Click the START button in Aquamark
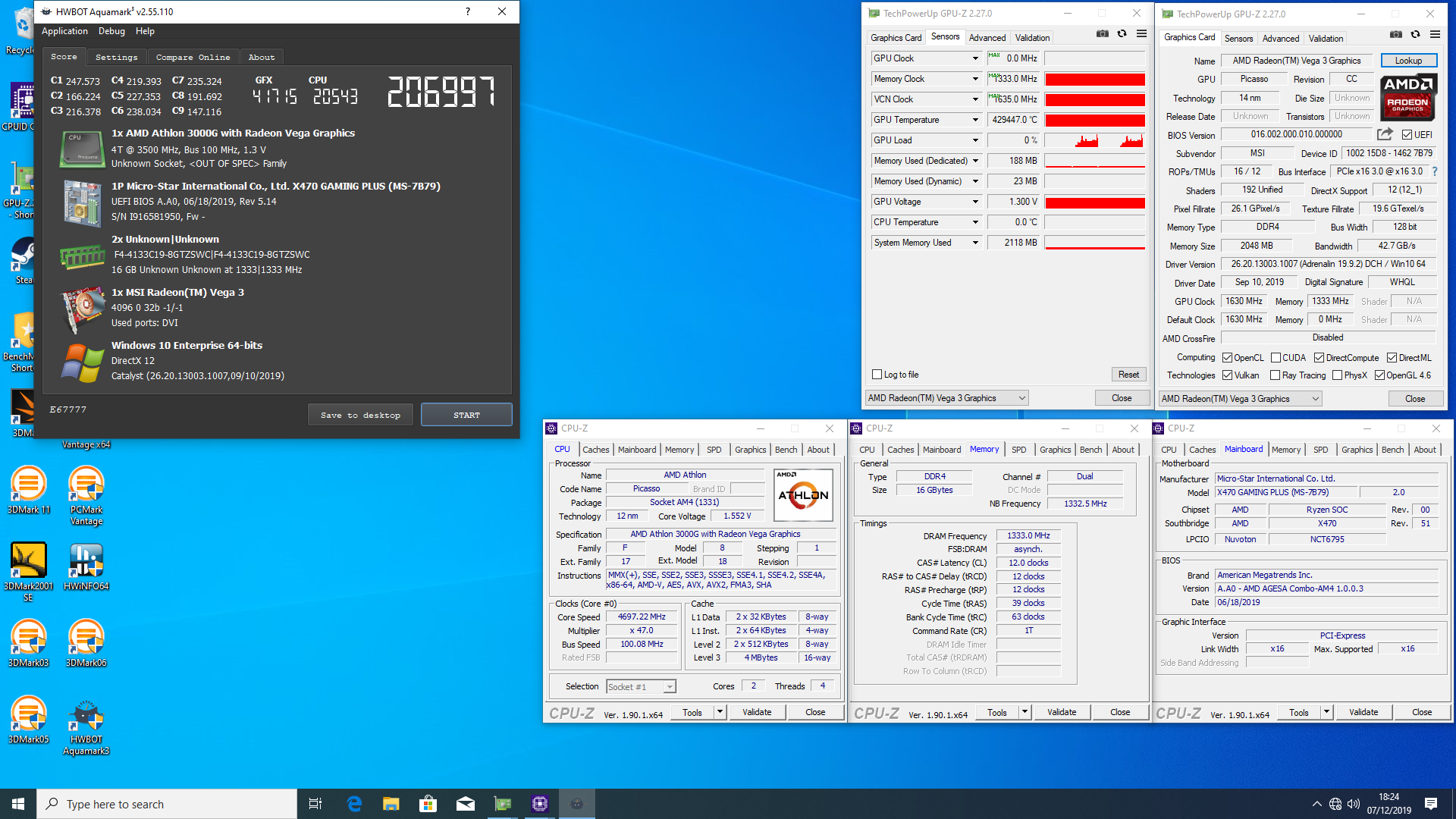The image size is (1456, 819). click(466, 415)
